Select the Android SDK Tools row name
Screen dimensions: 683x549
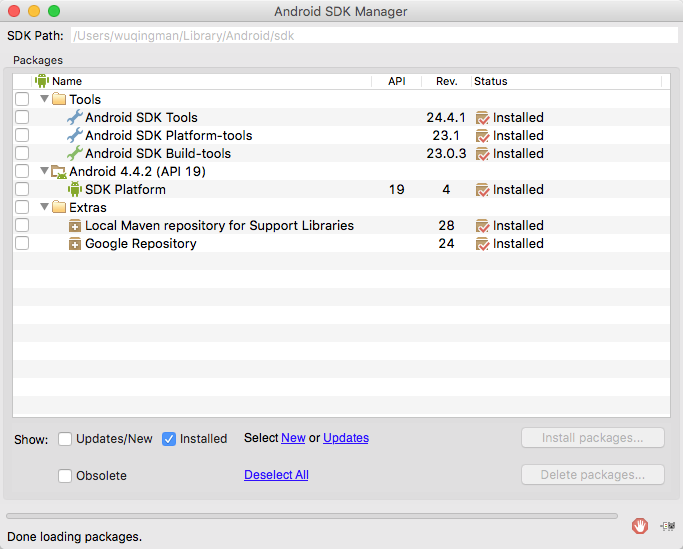tap(141, 117)
